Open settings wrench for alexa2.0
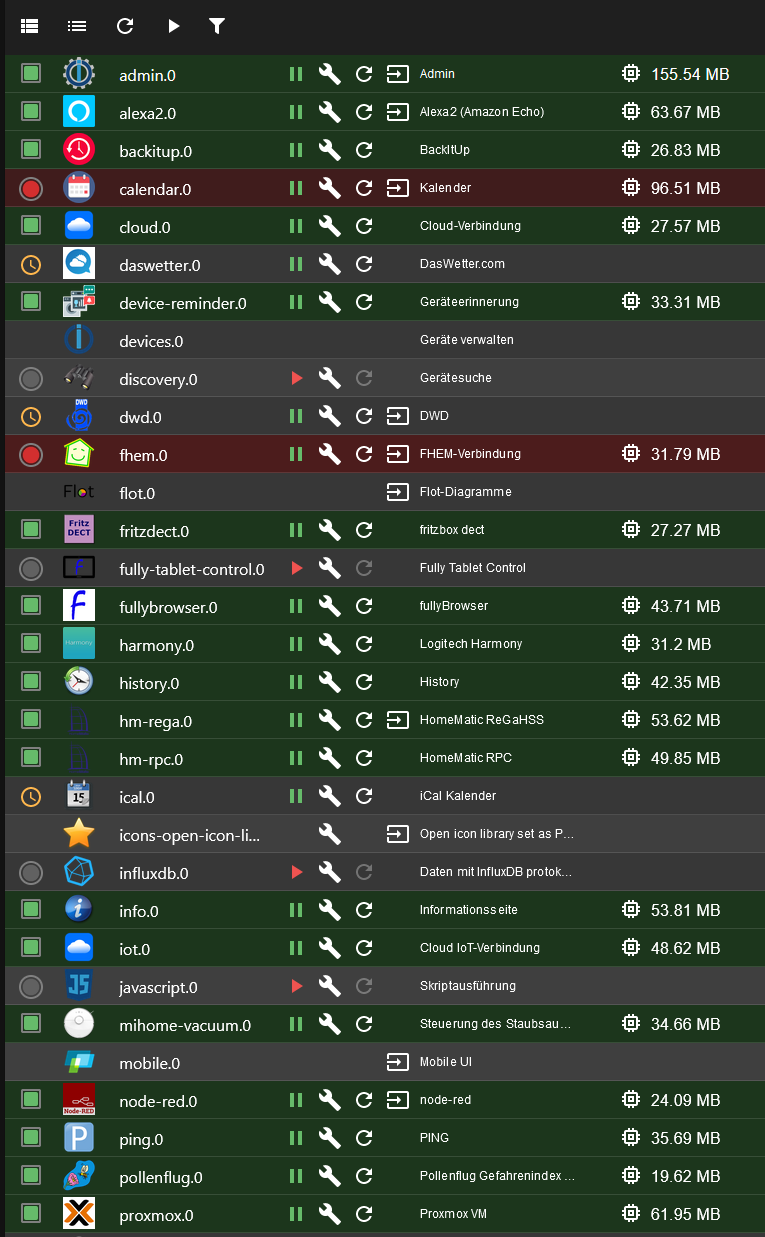Viewport: 765px width, 1237px height. point(329,112)
